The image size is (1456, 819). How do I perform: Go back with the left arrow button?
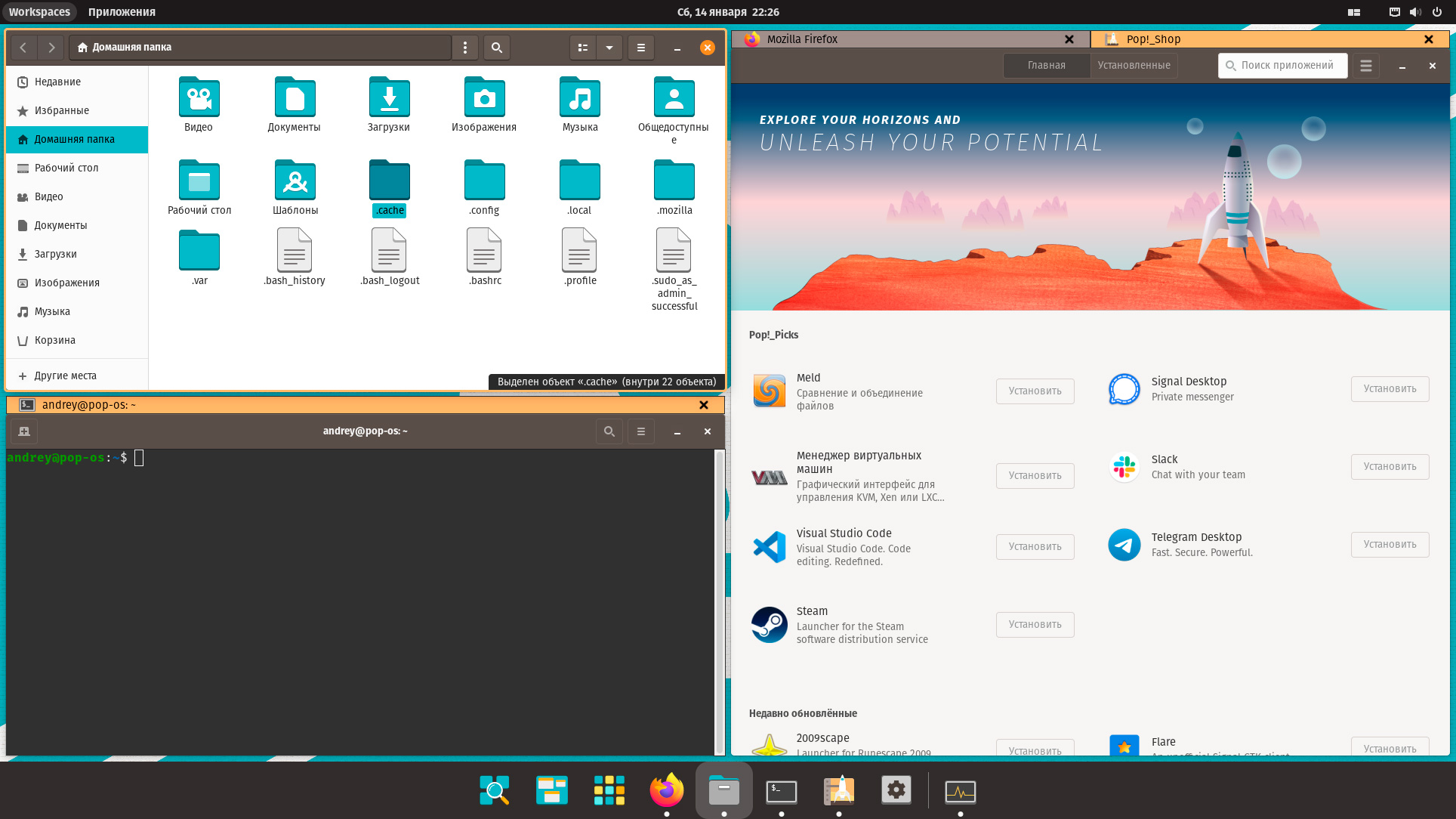click(x=23, y=48)
